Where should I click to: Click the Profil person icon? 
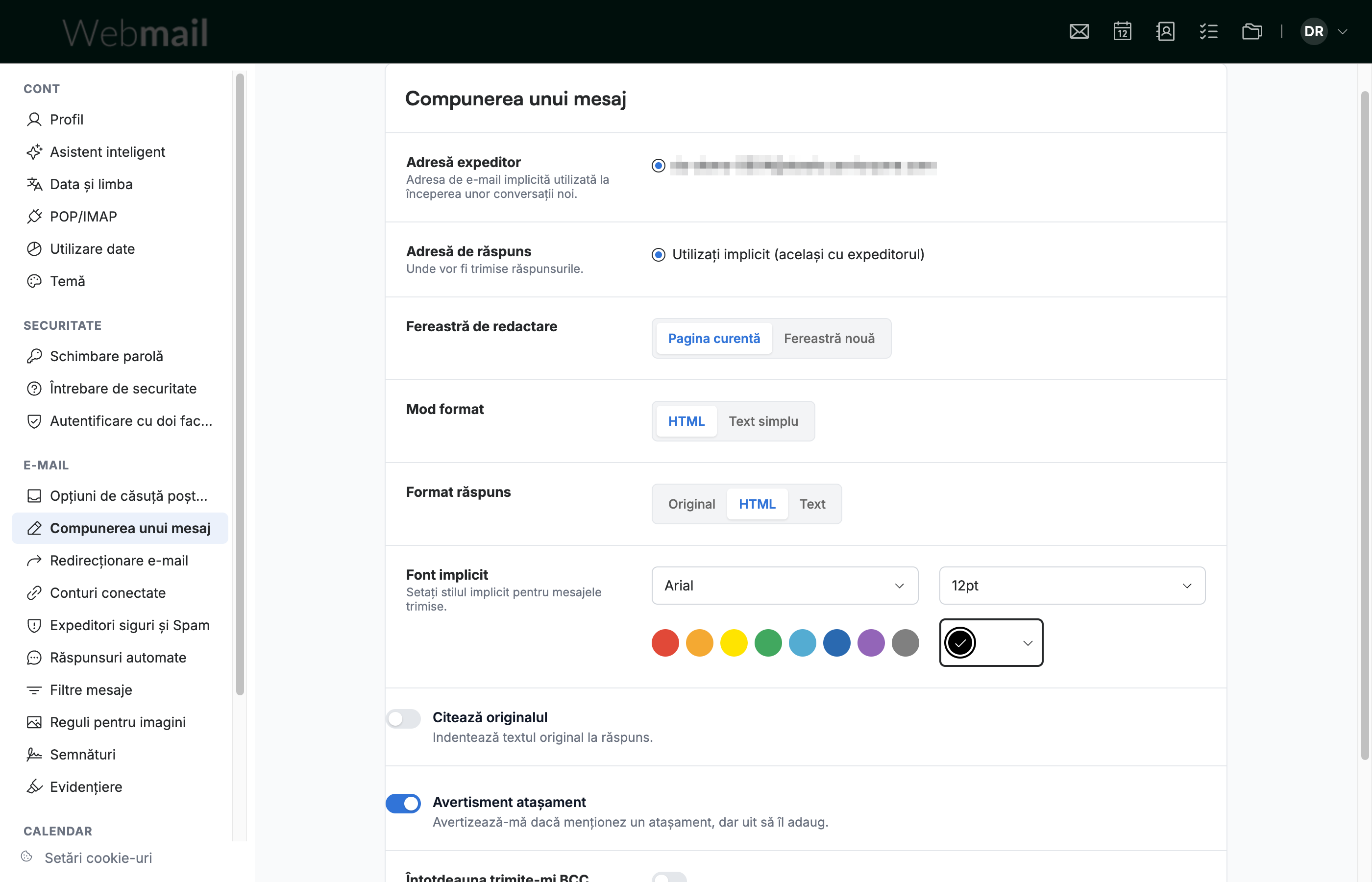34,119
